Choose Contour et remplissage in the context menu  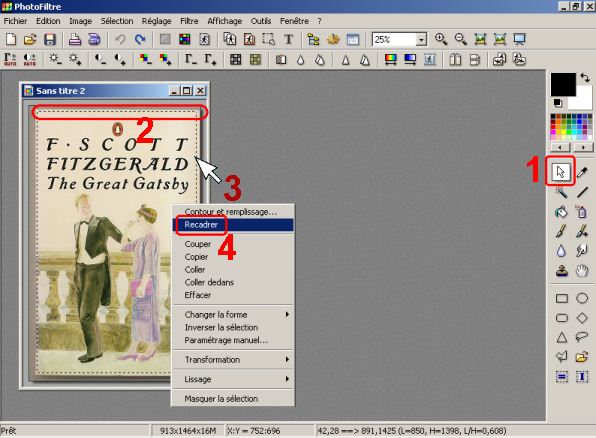pyautogui.click(x=233, y=212)
